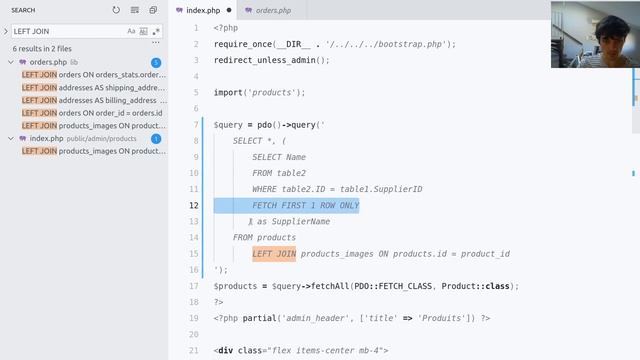Toggle Match Whole Word option
Viewport: 640px width, 360px height.
[x=143, y=31]
